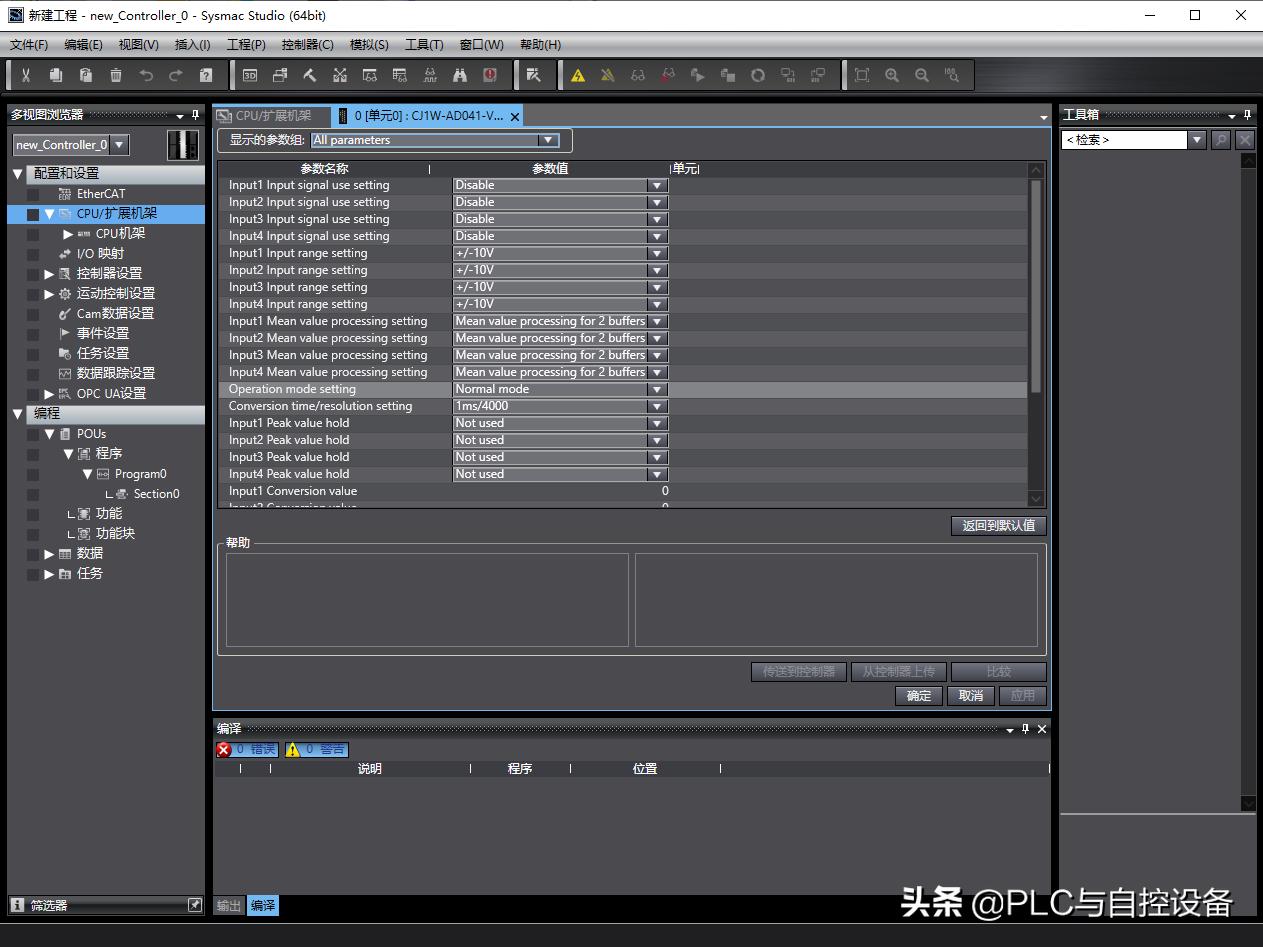Click the Cut scissors icon in toolbar

pyautogui.click(x=26, y=75)
